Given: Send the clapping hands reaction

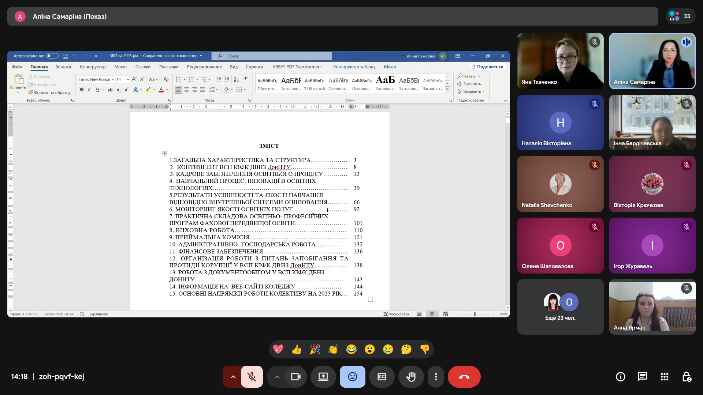Looking at the screenshot, I should click(333, 349).
